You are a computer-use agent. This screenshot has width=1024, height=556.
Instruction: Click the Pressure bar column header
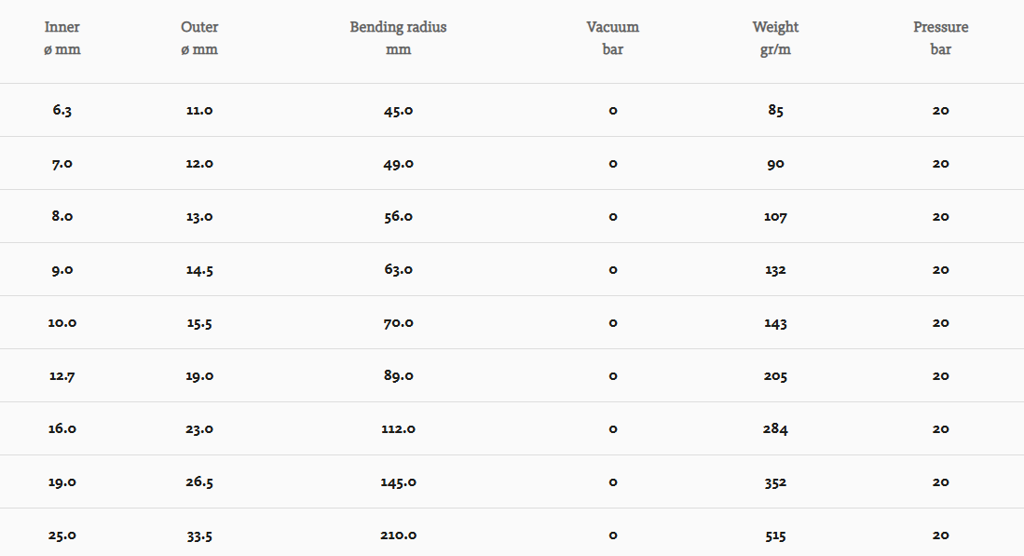pos(940,38)
